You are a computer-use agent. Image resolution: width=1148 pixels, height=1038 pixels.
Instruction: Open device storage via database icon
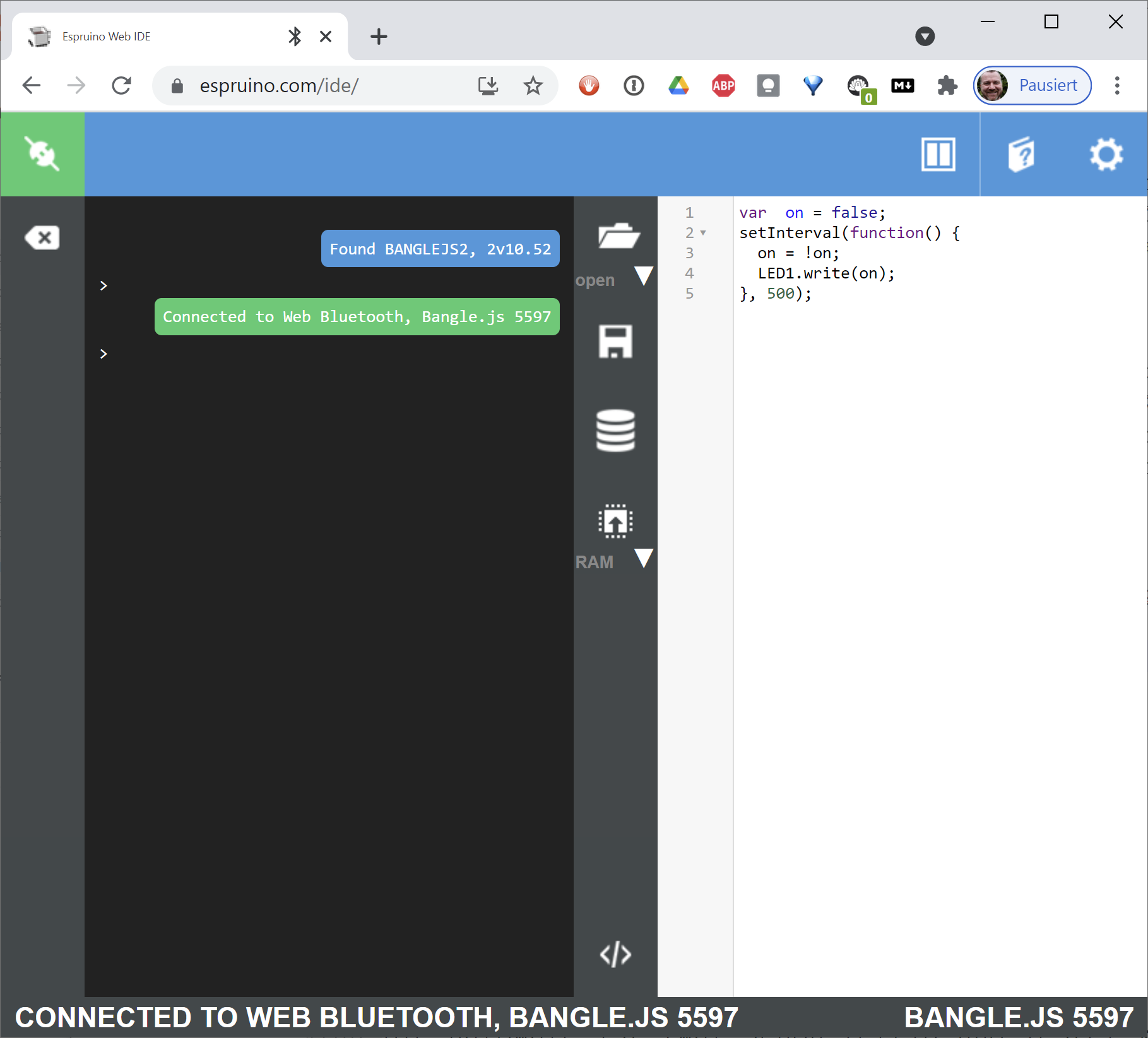(x=615, y=431)
